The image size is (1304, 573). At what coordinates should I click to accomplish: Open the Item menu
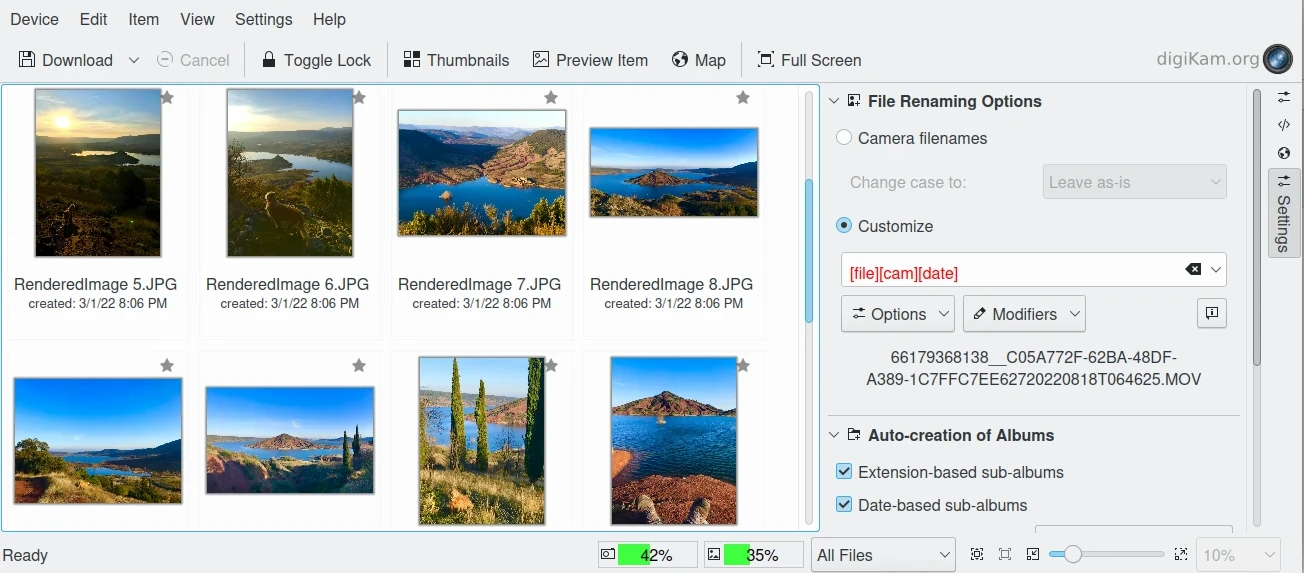coord(143,19)
